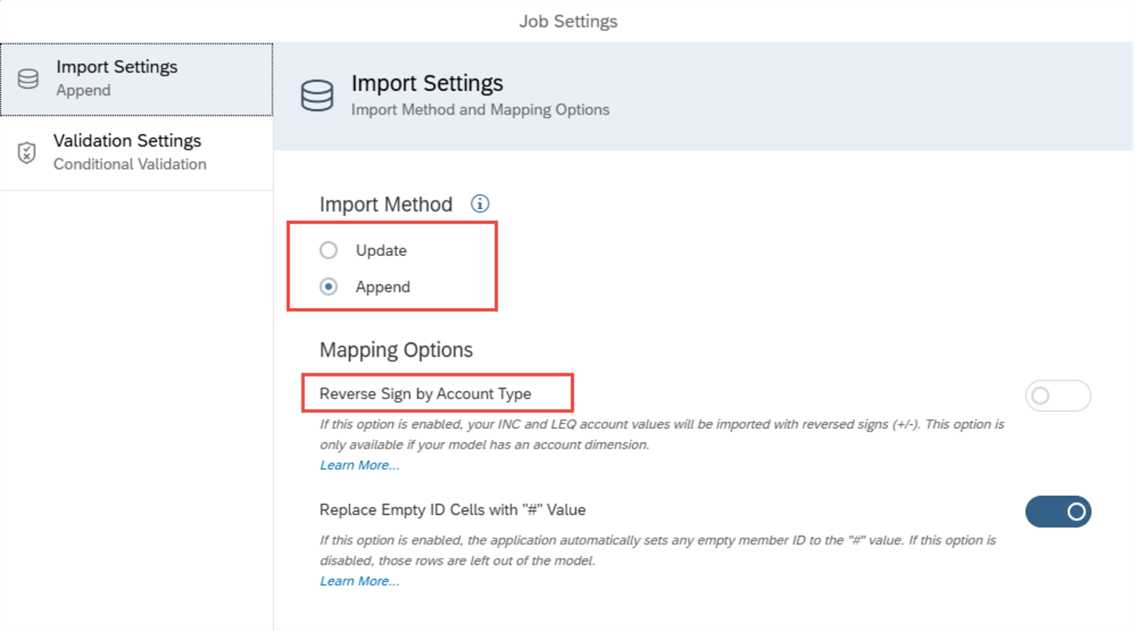Click the Replace Empty ID Cells label text
Image resolution: width=1135 pixels, height=631 pixels.
click(x=452, y=510)
